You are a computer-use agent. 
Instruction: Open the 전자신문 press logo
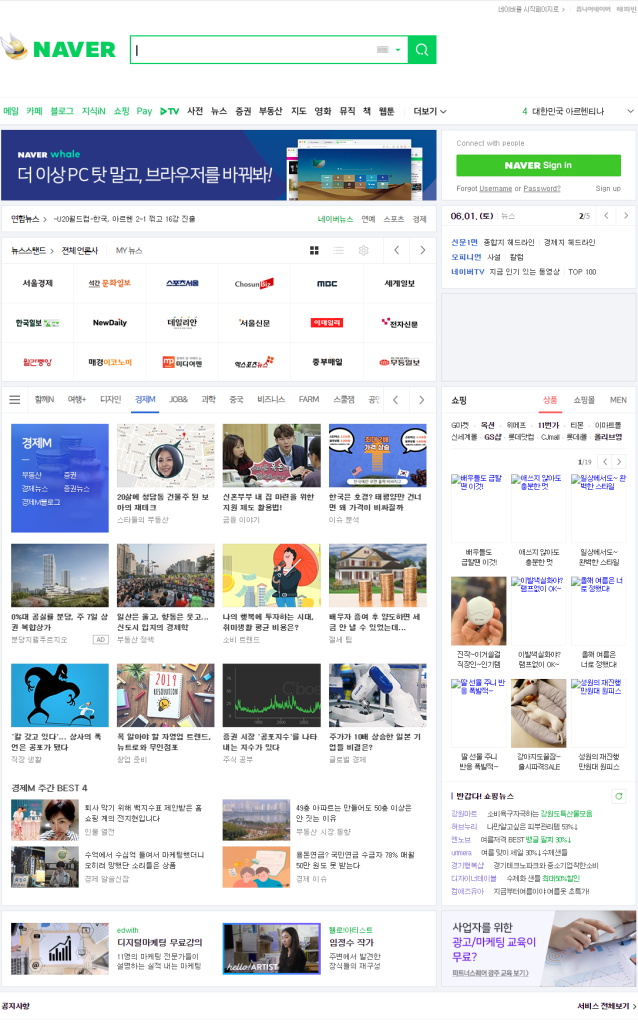pyautogui.click(x=400, y=323)
